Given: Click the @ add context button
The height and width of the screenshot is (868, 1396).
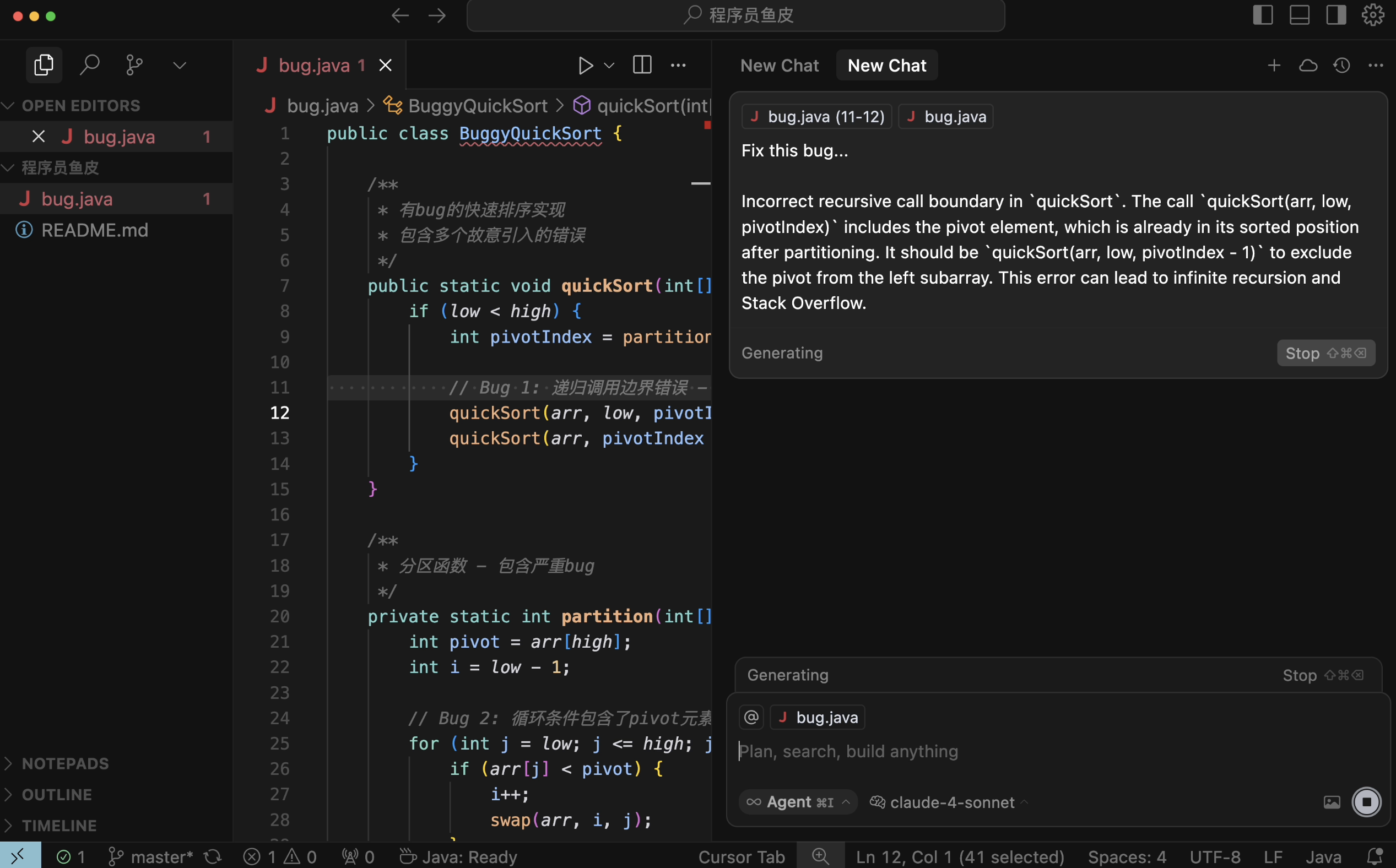Looking at the screenshot, I should tap(751, 717).
